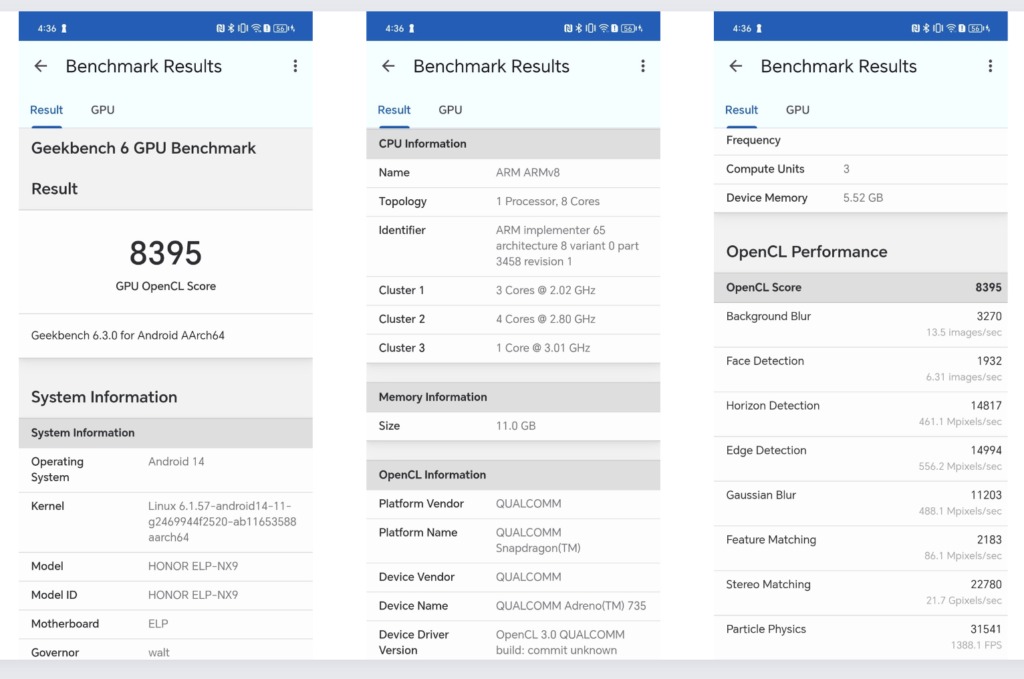This screenshot has height=679, width=1024.
Task: Open three-dot overflow menu in left screen
Action: click(295, 66)
